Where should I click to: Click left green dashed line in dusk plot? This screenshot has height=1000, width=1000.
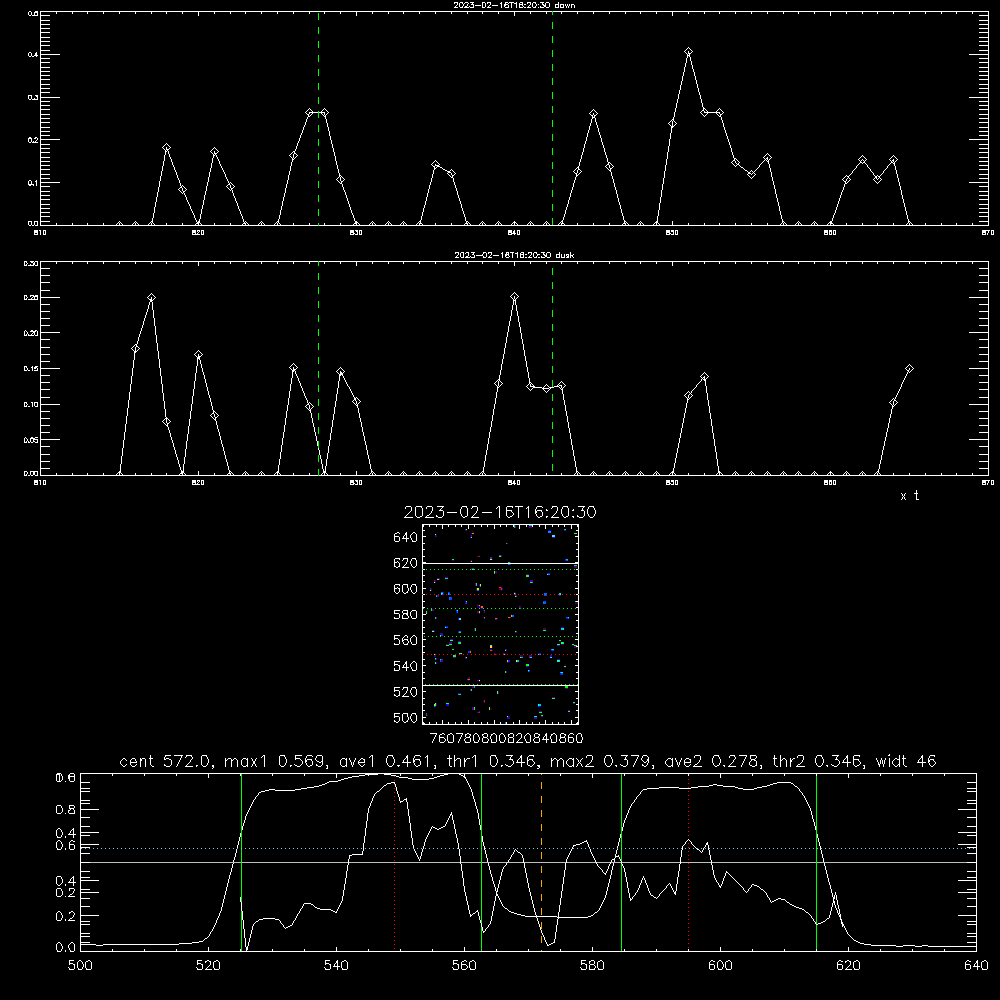pyautogui.click(x=318, y=368)
